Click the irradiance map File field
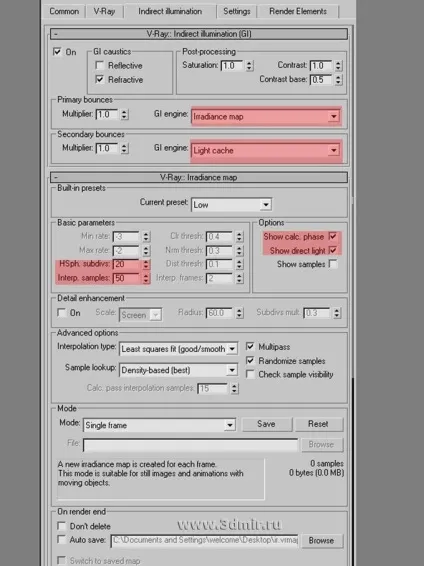Screen dimensions: 424x566 (x=191, y=445)
